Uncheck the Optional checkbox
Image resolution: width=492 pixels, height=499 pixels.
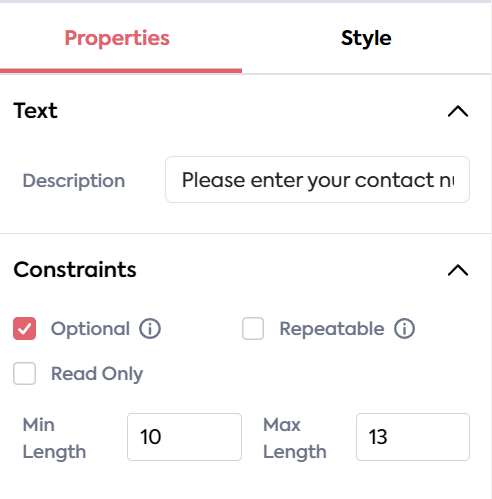point(25,329)
